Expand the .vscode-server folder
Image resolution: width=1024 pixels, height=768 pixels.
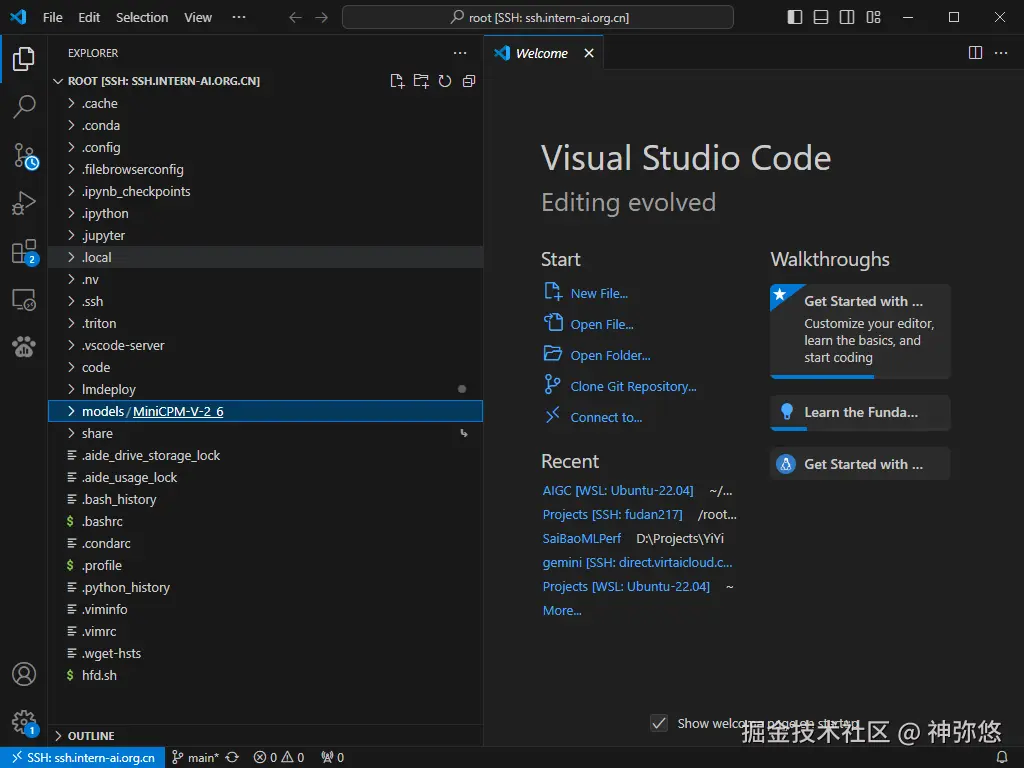(x=123, y=345)
